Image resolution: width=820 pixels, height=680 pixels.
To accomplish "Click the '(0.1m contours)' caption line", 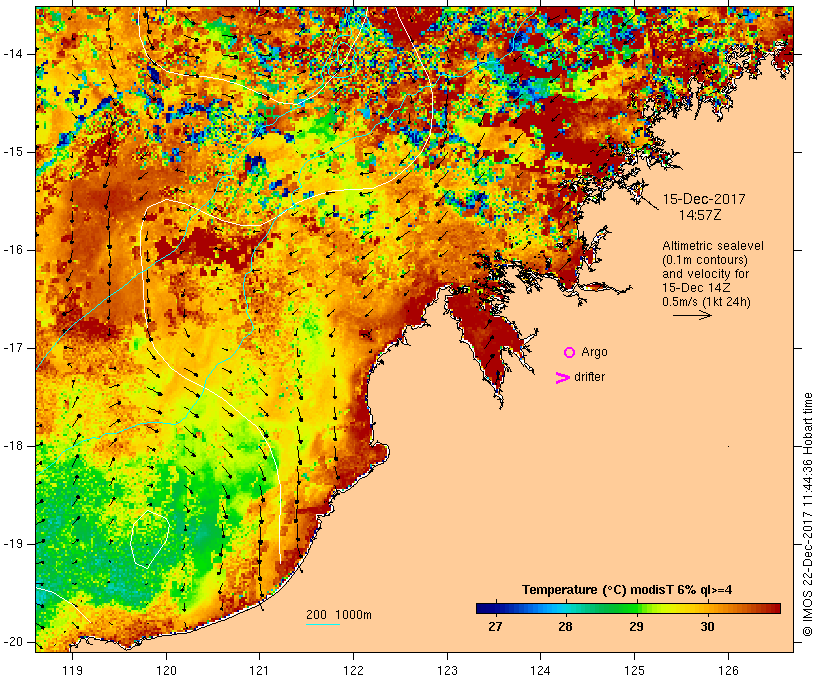I will (705, 260).
